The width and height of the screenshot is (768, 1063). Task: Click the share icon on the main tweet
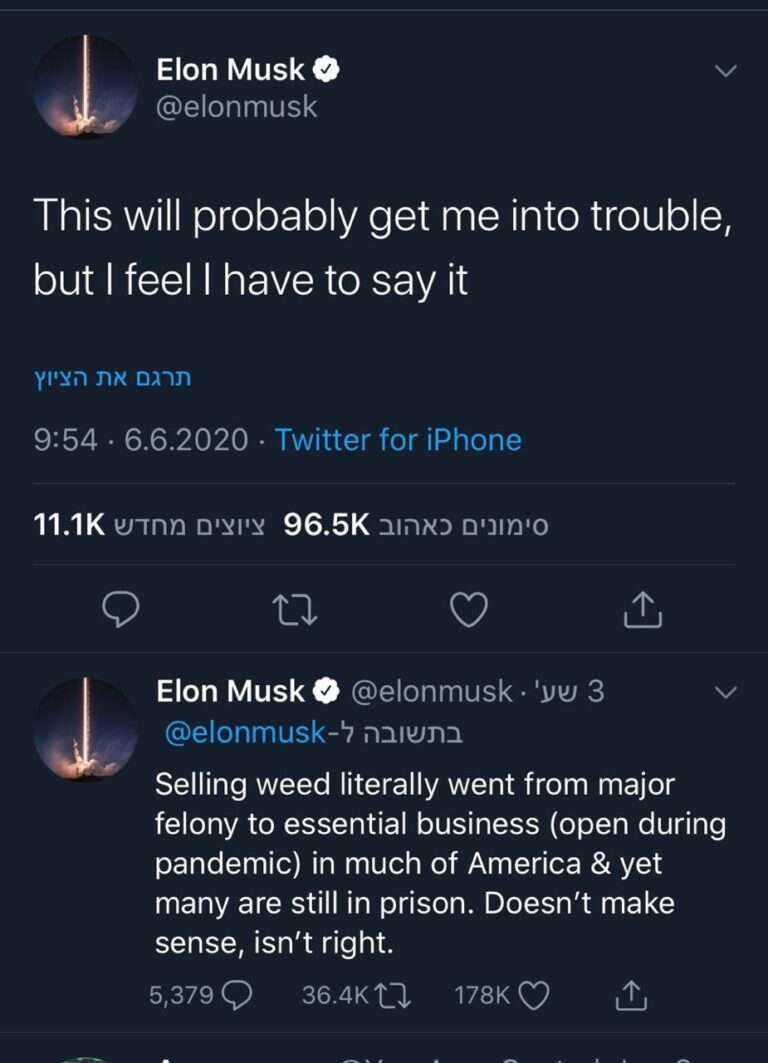[x=642, y=608]
